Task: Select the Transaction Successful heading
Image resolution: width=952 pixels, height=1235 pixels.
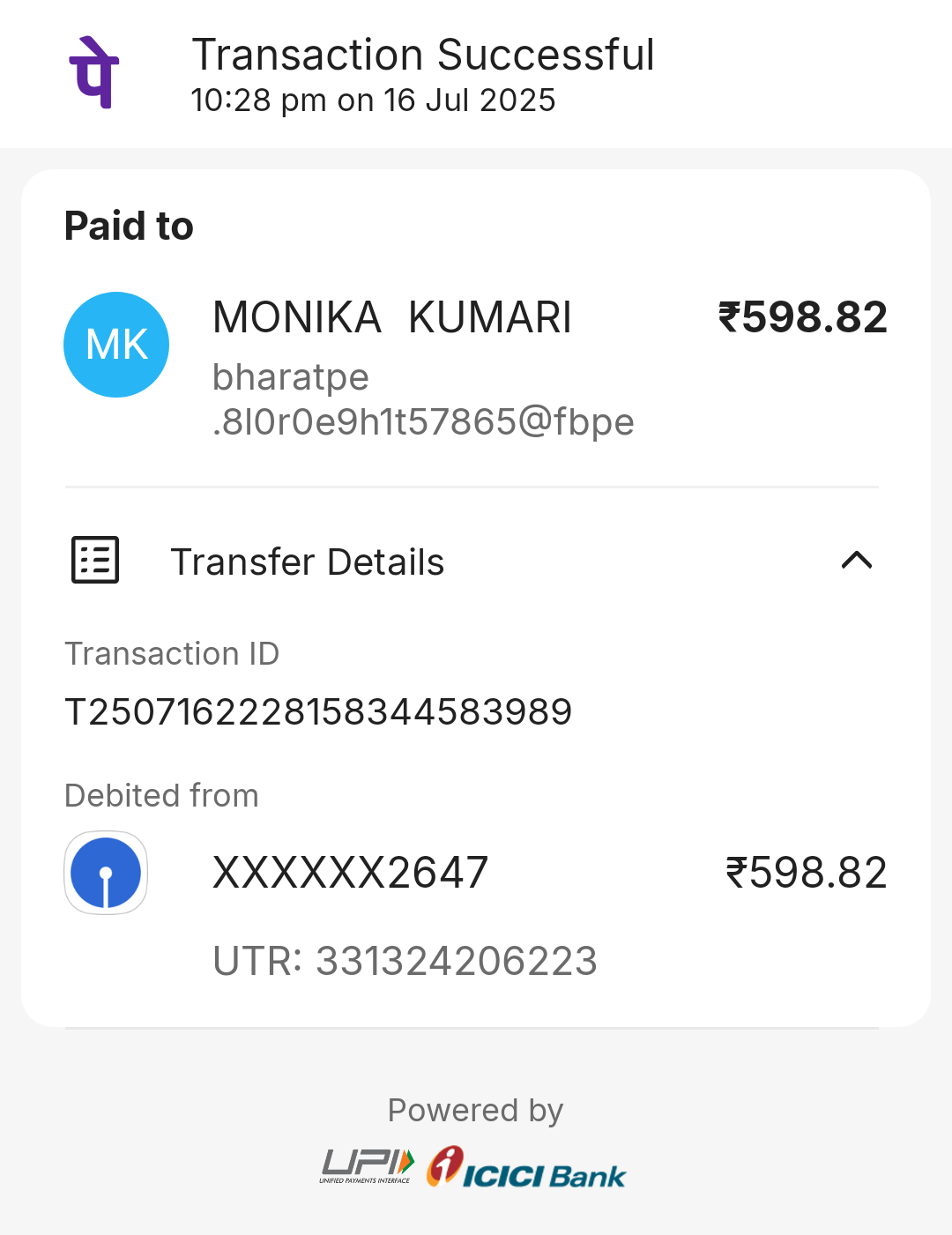Action: [x=423, y=55]
